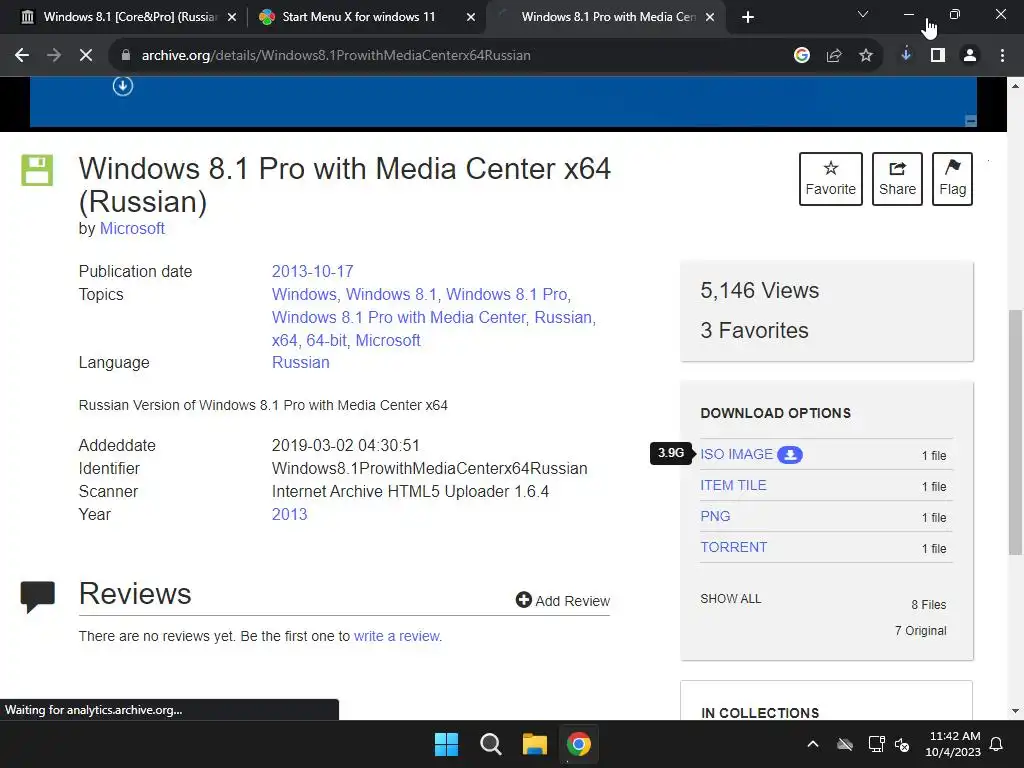1024x768 pixels.
Task: Open the Chrome three-dot menu
Action: (x=1002, y=56)
